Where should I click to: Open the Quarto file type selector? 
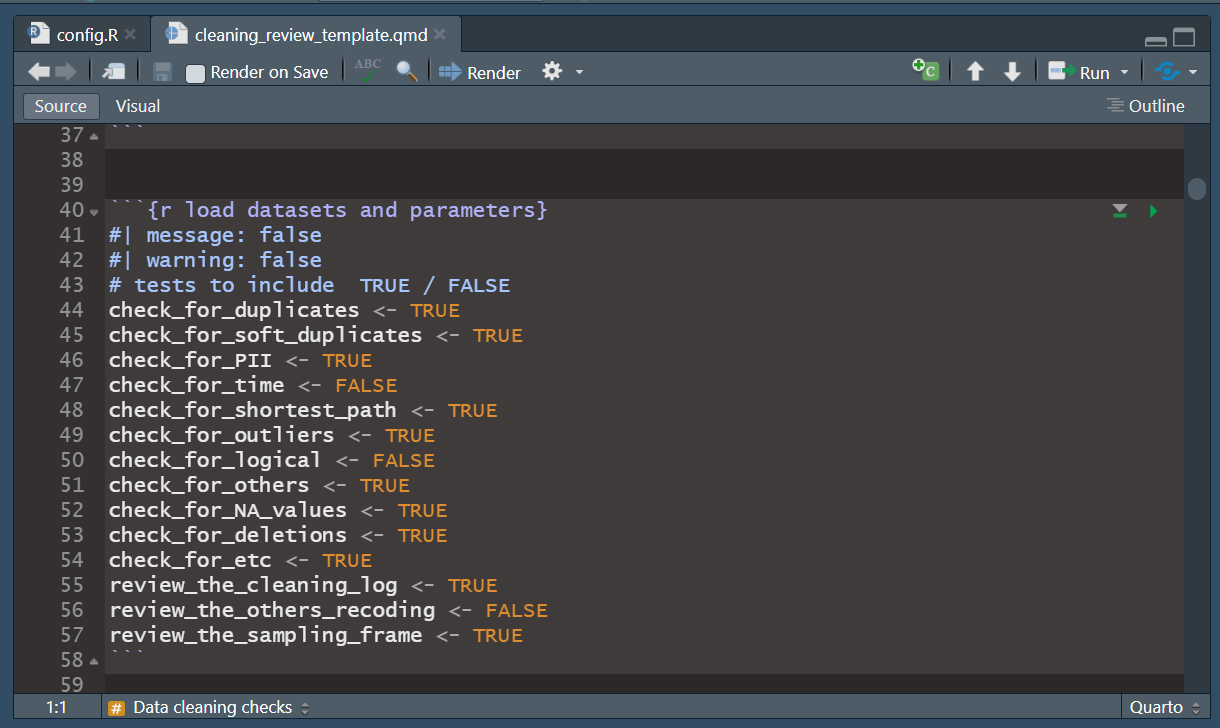click(1165, 707)
